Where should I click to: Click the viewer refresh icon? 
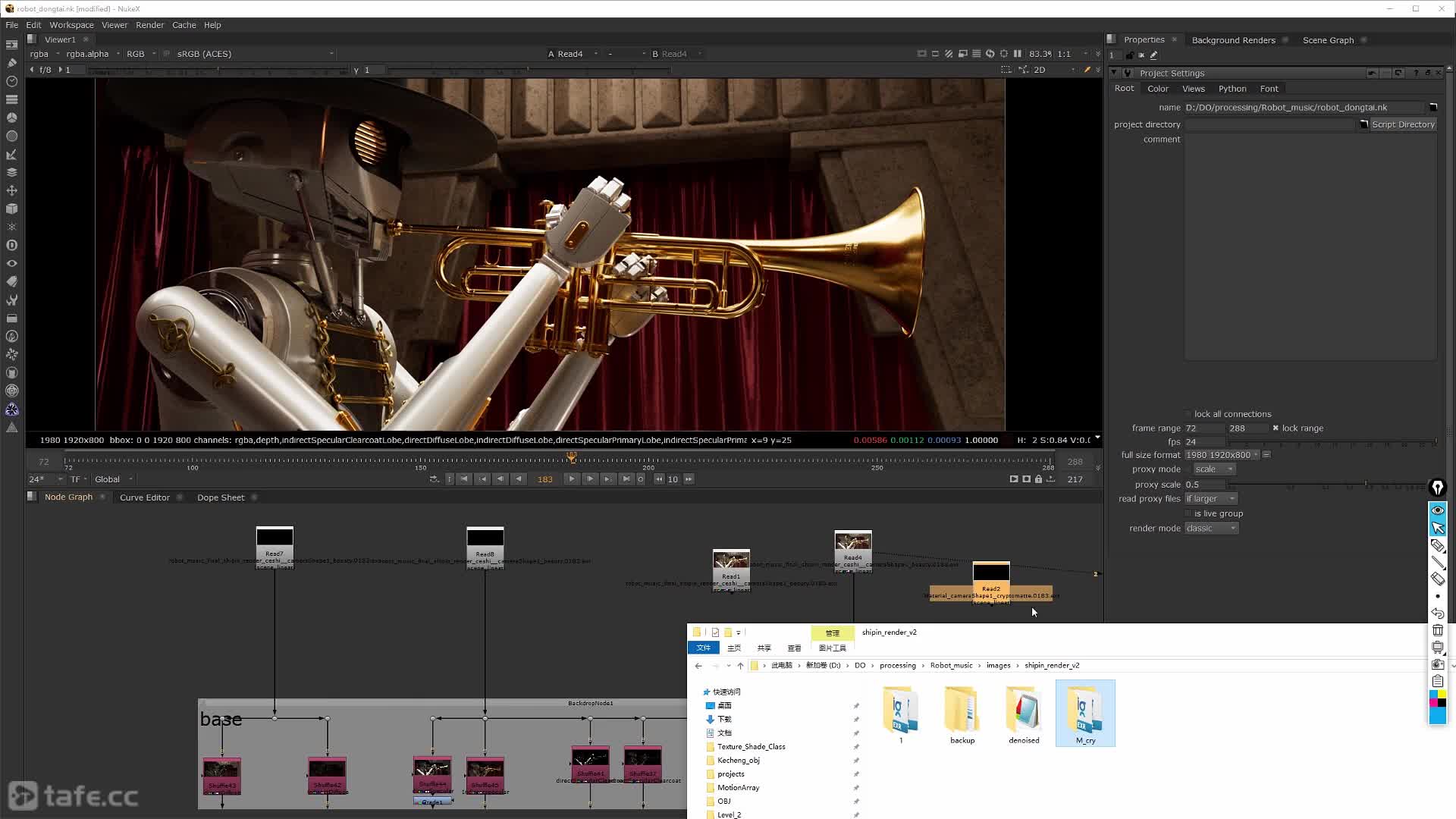[x=990, y=54]
